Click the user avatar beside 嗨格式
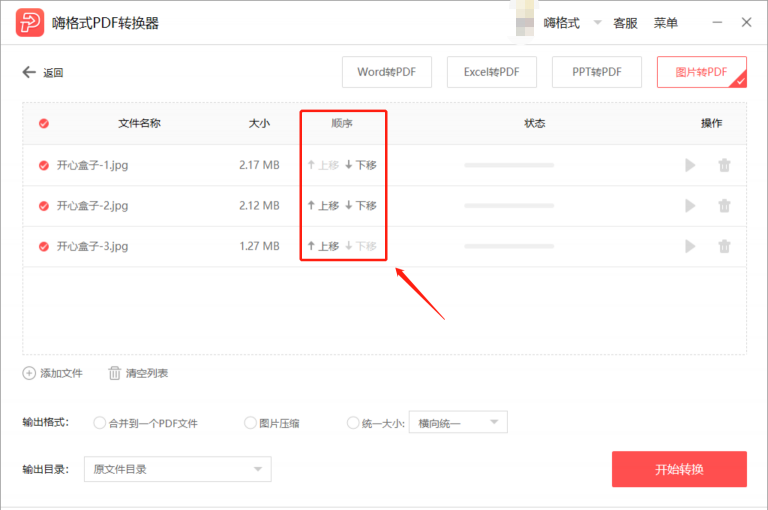The image size is (768, 510). pyautogui.click(x=525, y=23)
